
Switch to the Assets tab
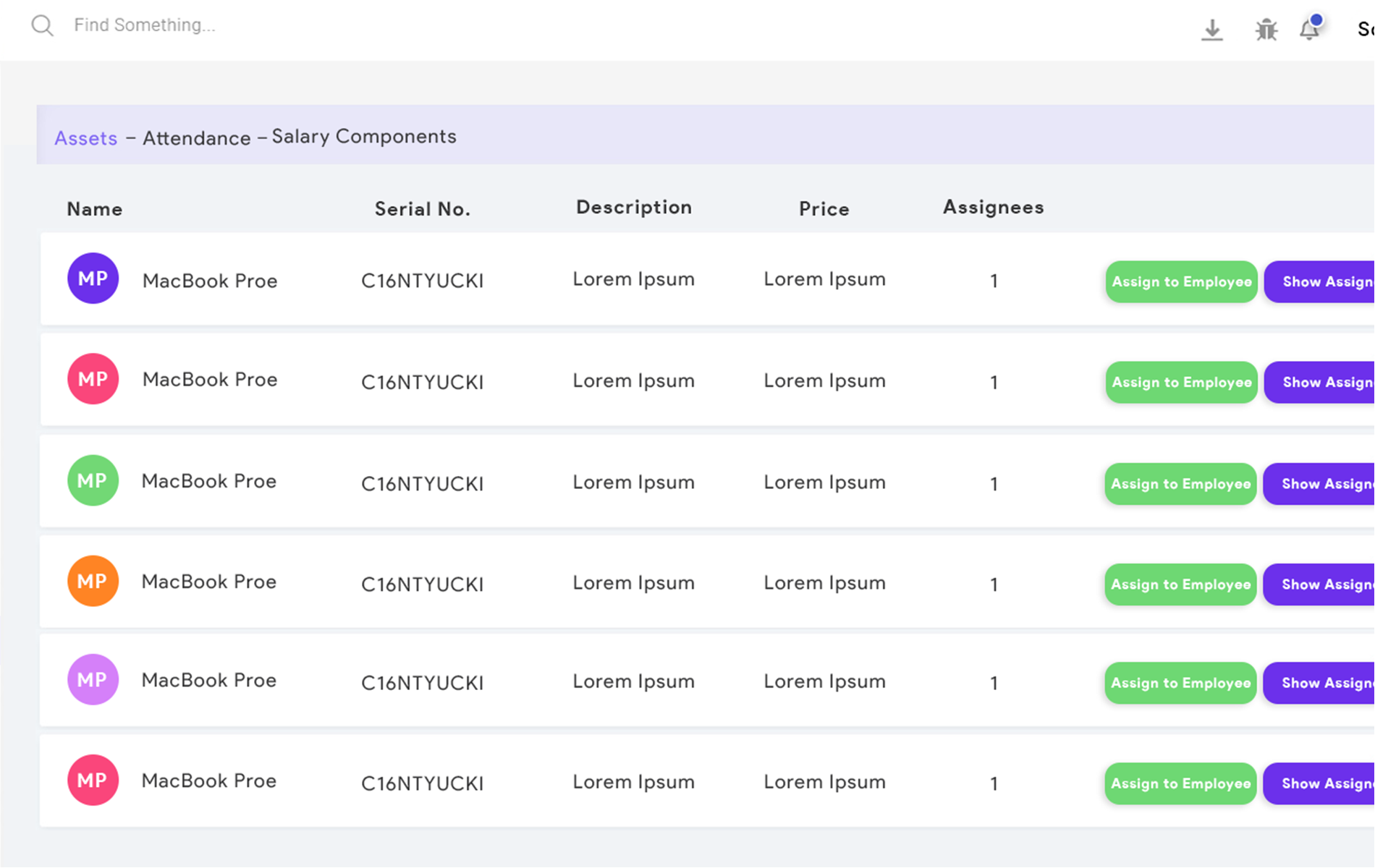tap(85, 137)
